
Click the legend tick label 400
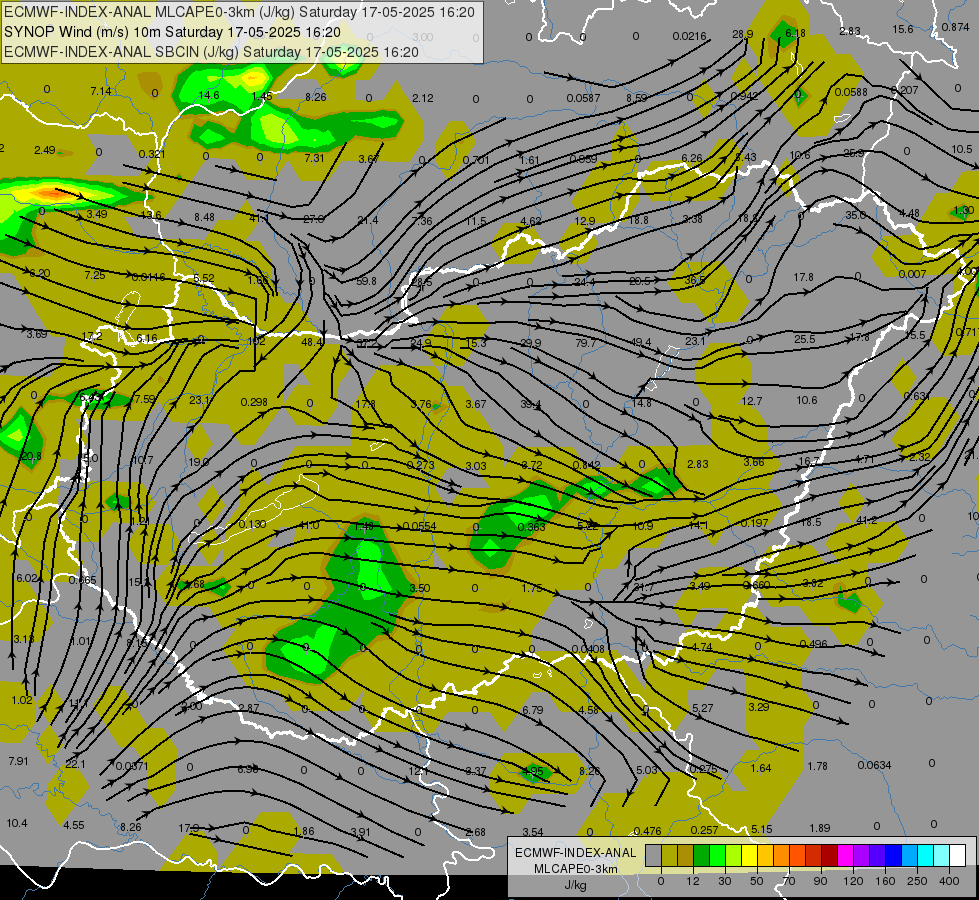949,881
